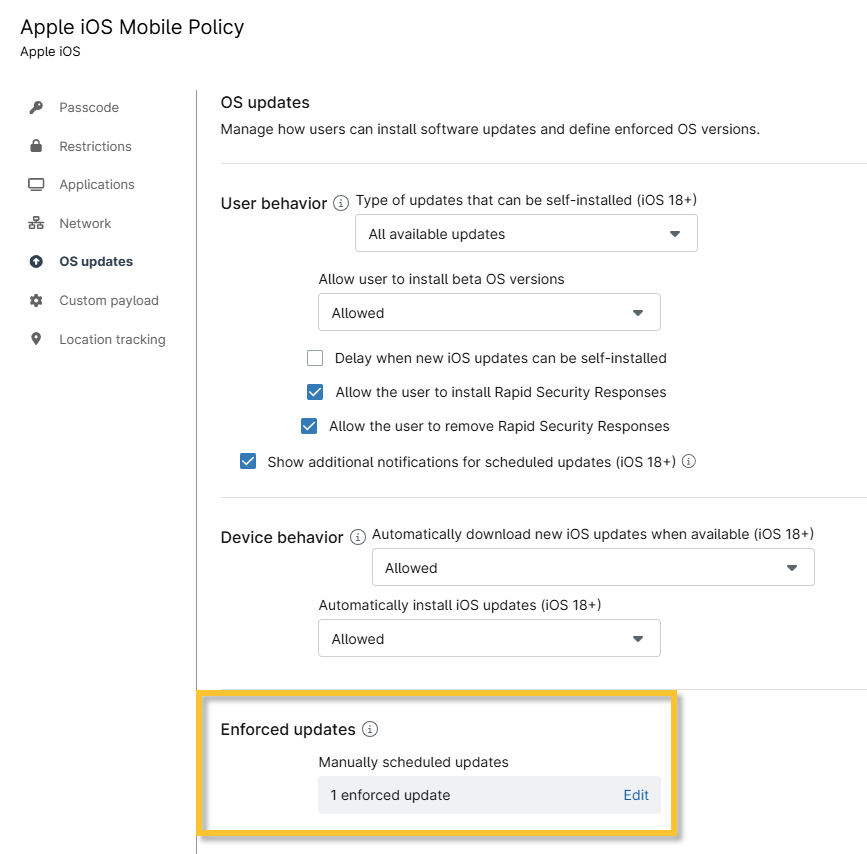Click the Custom payload gear icon
The height and width of the screenshot is (854, 867).
[34, 300]
